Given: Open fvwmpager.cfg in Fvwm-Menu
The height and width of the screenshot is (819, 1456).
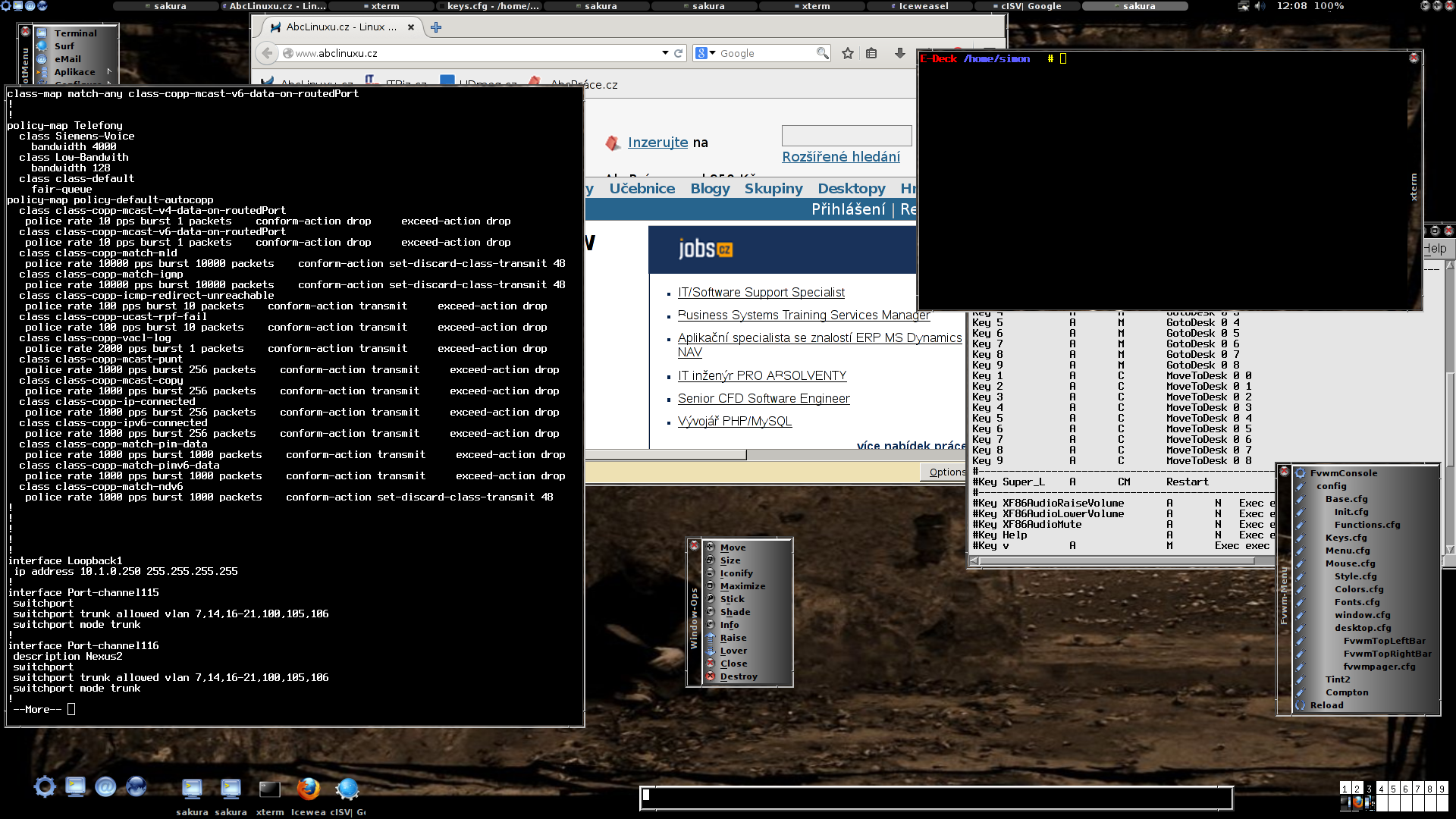Looking at the screenshot, I should tap(1379, 667).
